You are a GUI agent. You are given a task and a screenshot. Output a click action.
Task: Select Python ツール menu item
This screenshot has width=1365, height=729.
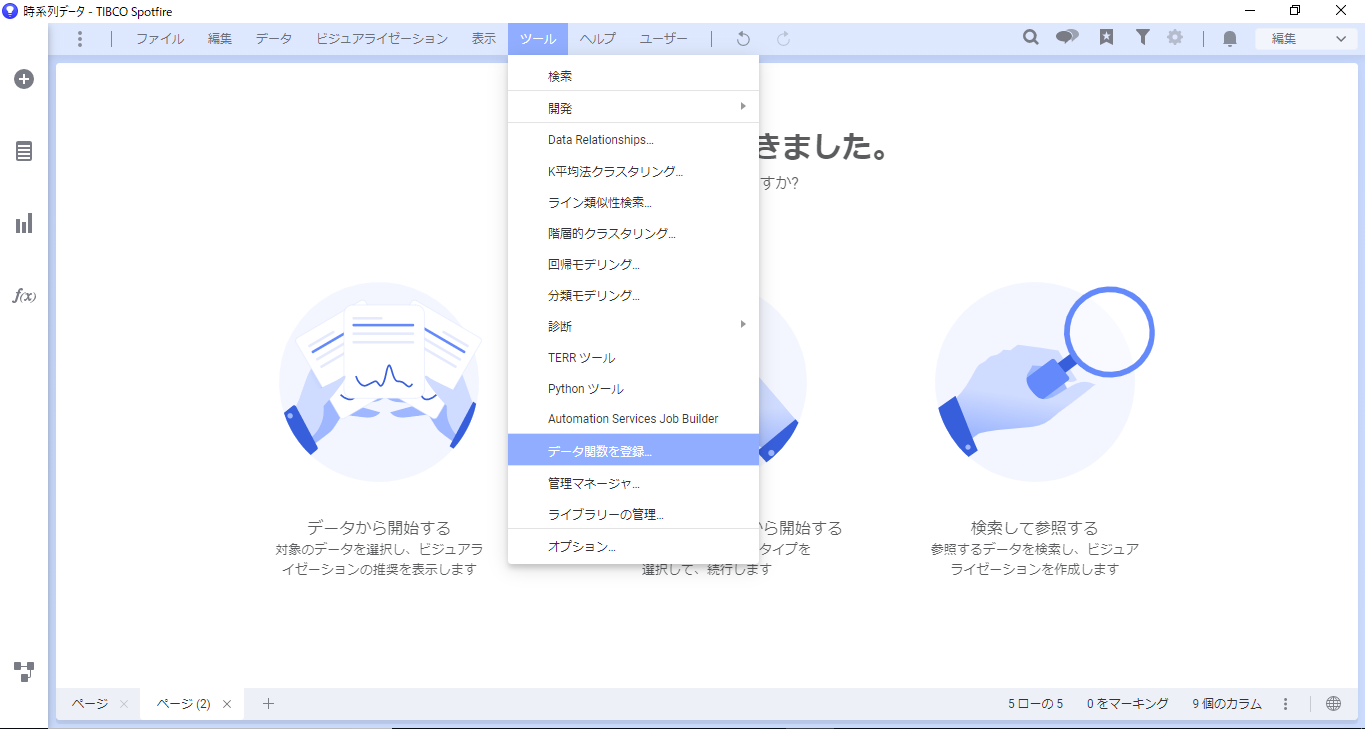633,388
